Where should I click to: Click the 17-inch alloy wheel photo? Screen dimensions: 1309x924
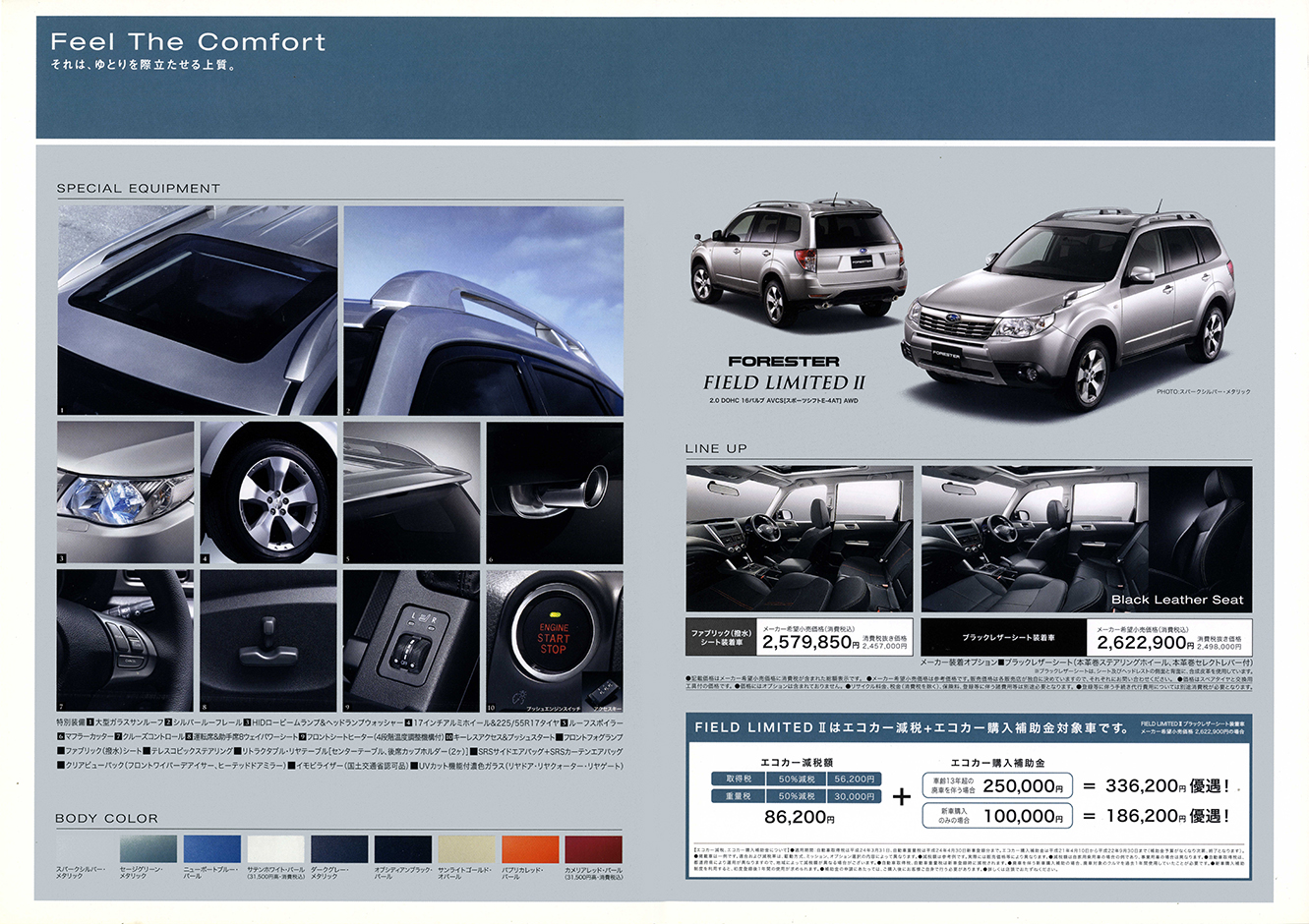pyautogui.click(x=268, y=492)
